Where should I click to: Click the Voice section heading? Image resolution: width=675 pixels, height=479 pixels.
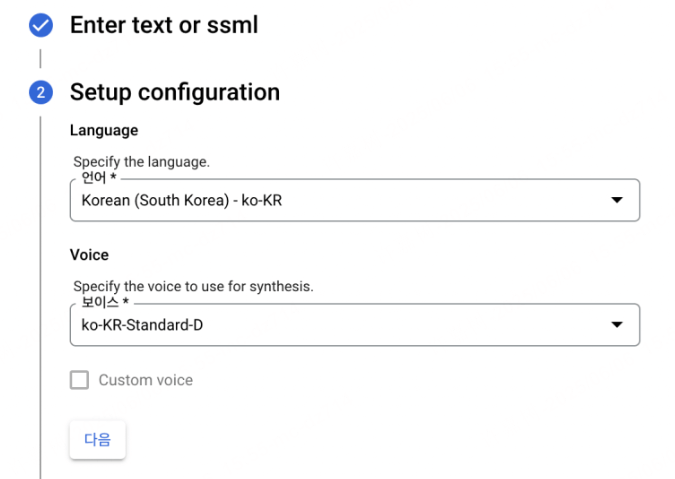pyautogui.click(x=89, y=255)
